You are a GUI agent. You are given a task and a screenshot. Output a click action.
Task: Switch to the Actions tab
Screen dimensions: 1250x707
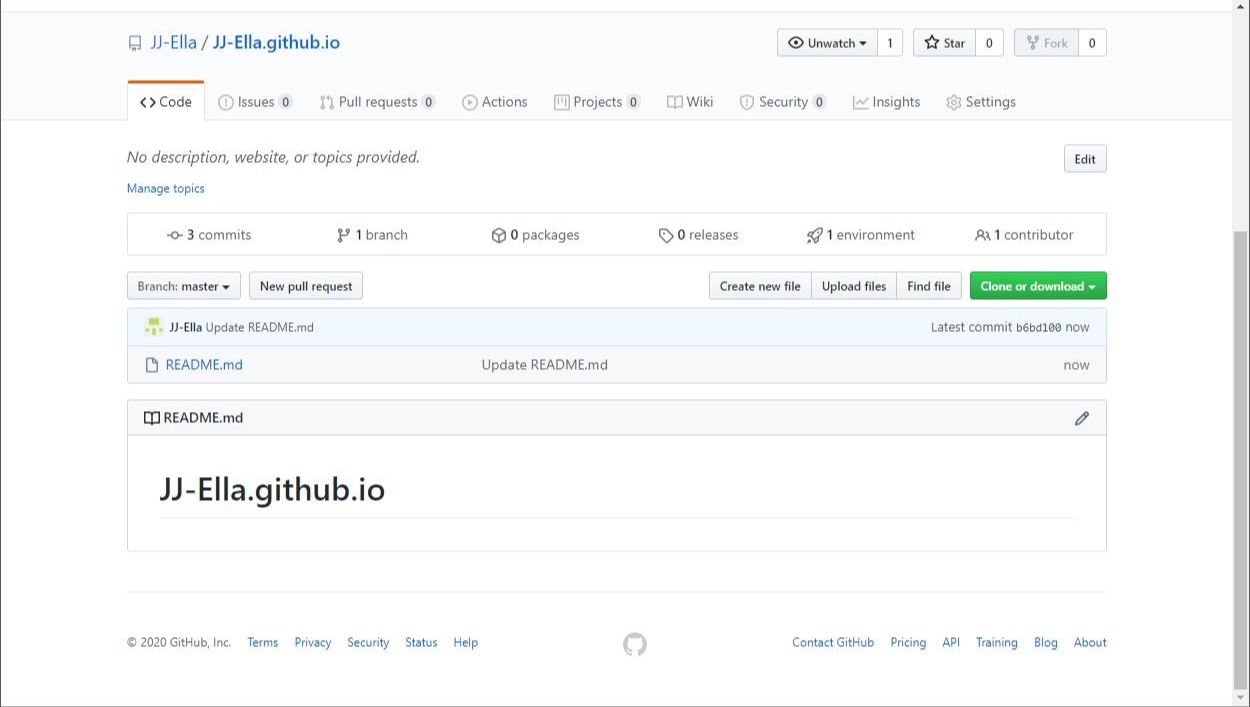pyautogui.click(x=495, y=102)
